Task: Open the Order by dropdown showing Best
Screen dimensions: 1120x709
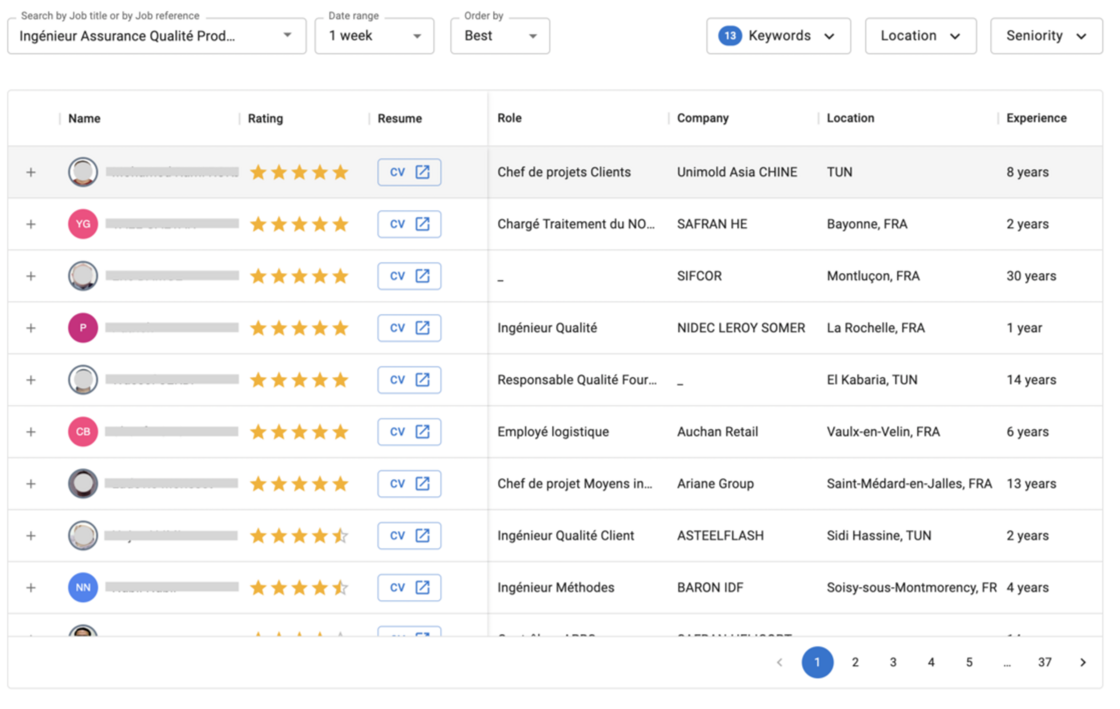Action: coord(500,35)
